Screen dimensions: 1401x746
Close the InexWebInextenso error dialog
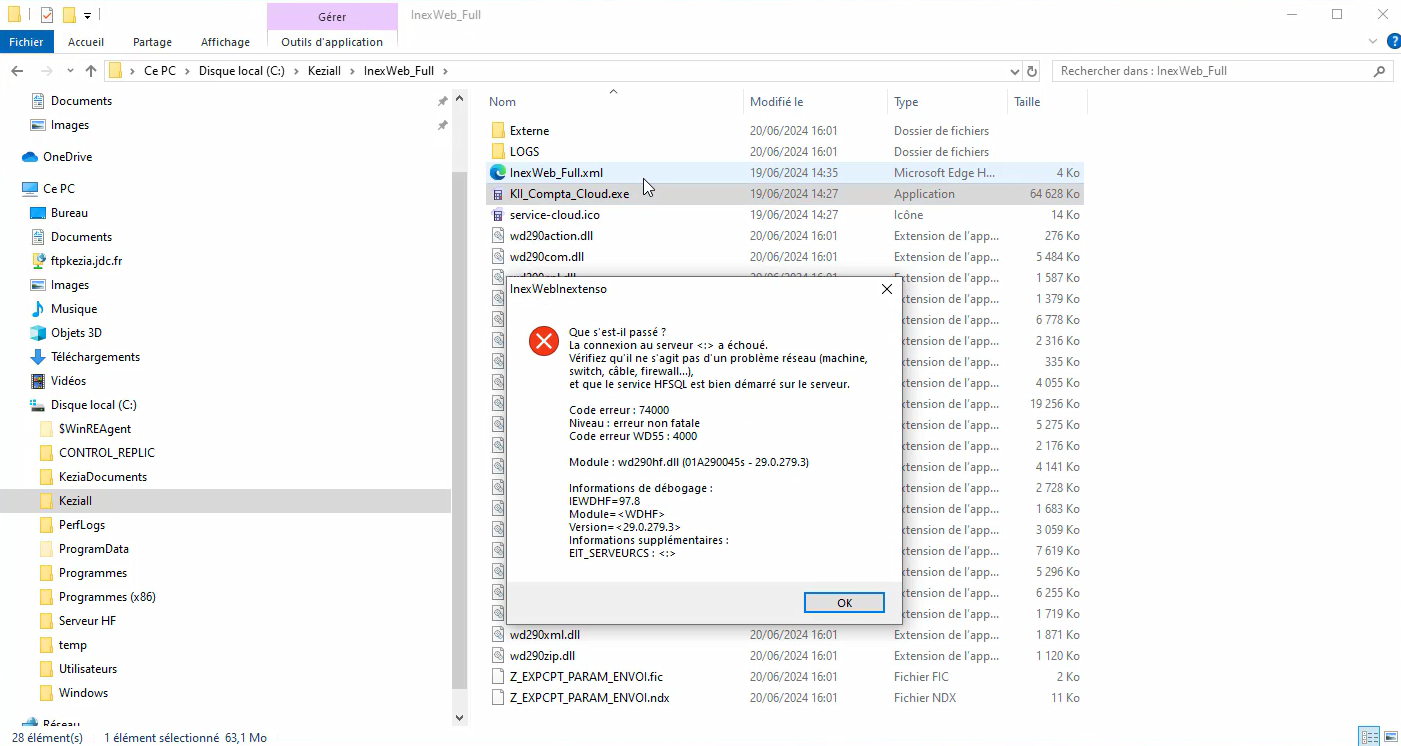tap(886, 289)
